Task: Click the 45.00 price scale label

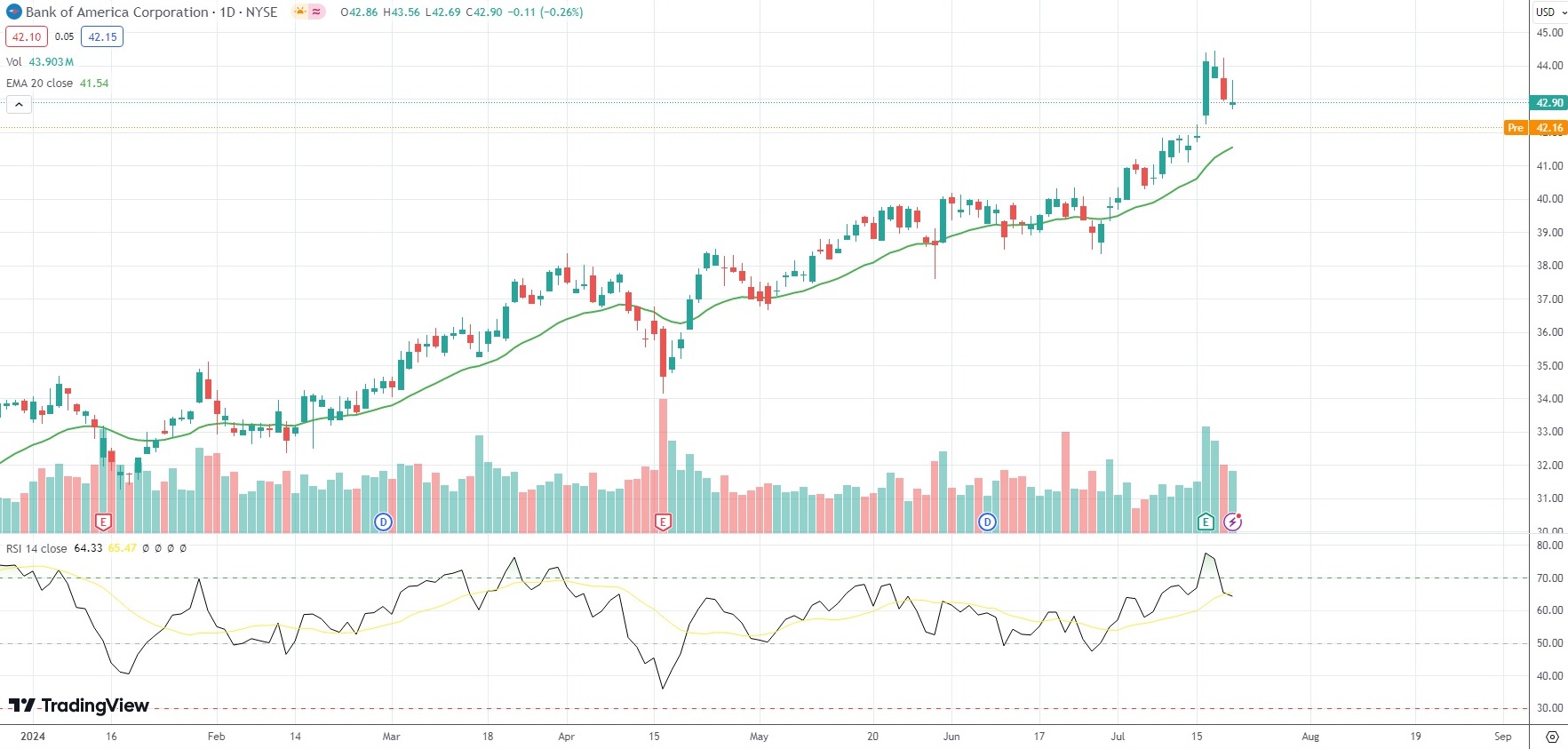Action: [1550, 33]
